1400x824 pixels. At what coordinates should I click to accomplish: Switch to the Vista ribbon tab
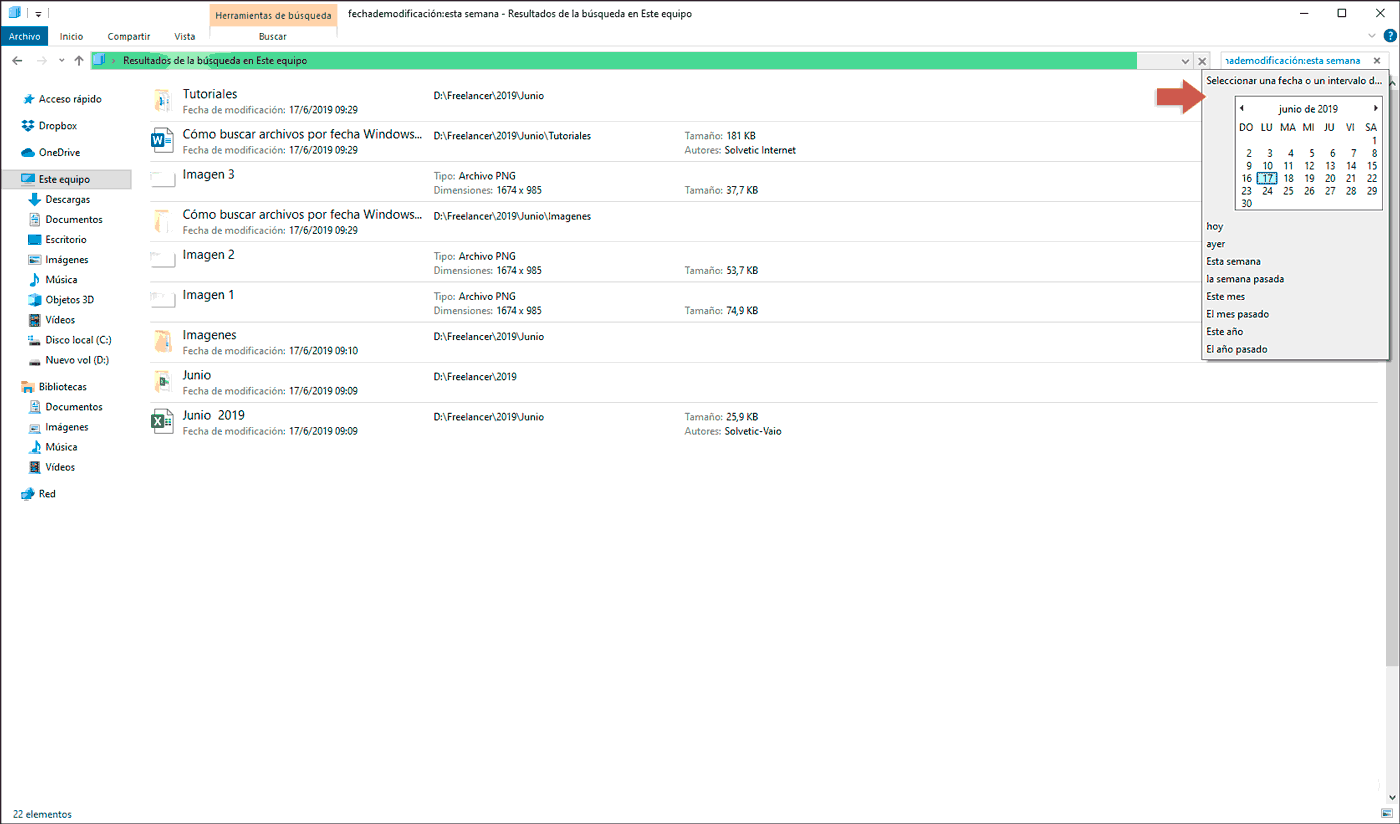pos(184,35)
